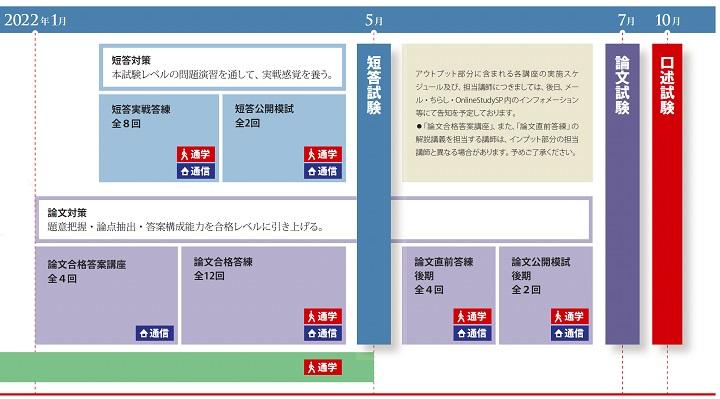Click the beige notice text panel
Screen dimensions: 720x399
pyautogui.click(x=497, y=112)
